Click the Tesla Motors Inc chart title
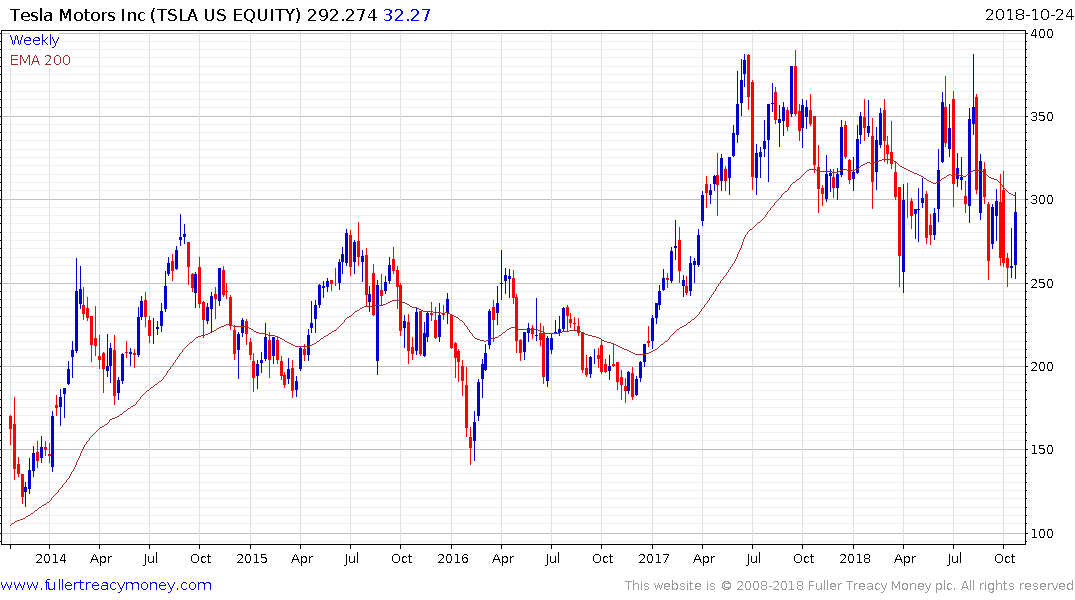 (x=156, y=15)
